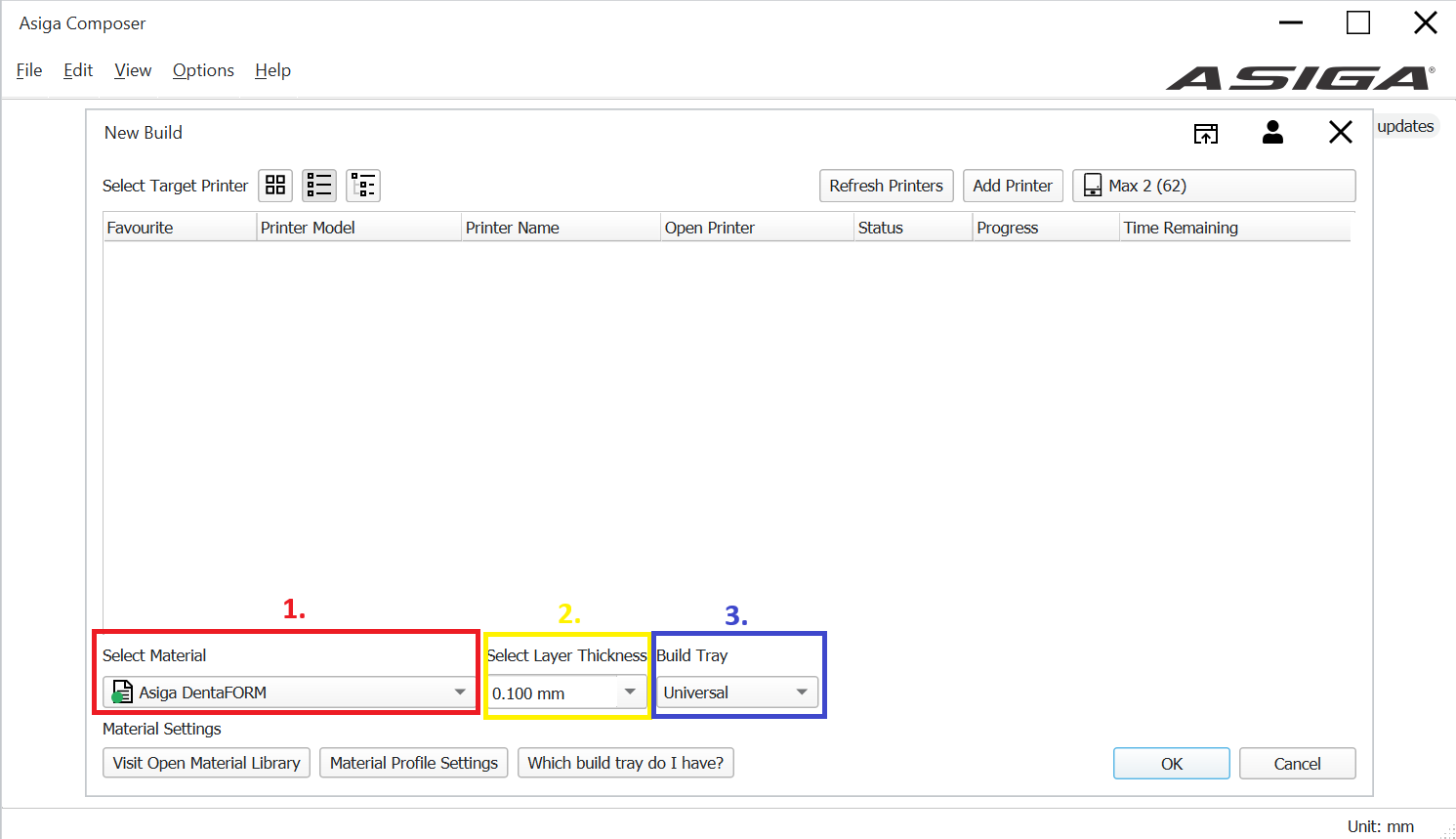Image resolution: width=1456 pixels, height=839 pixels.
Task: Click Which build tray do I have?
Action: click(626, 763)
